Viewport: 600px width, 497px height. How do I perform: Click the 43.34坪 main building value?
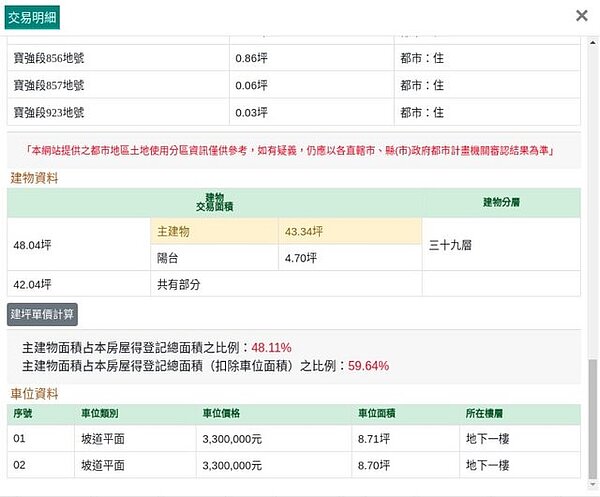click(x=304, y=231)
